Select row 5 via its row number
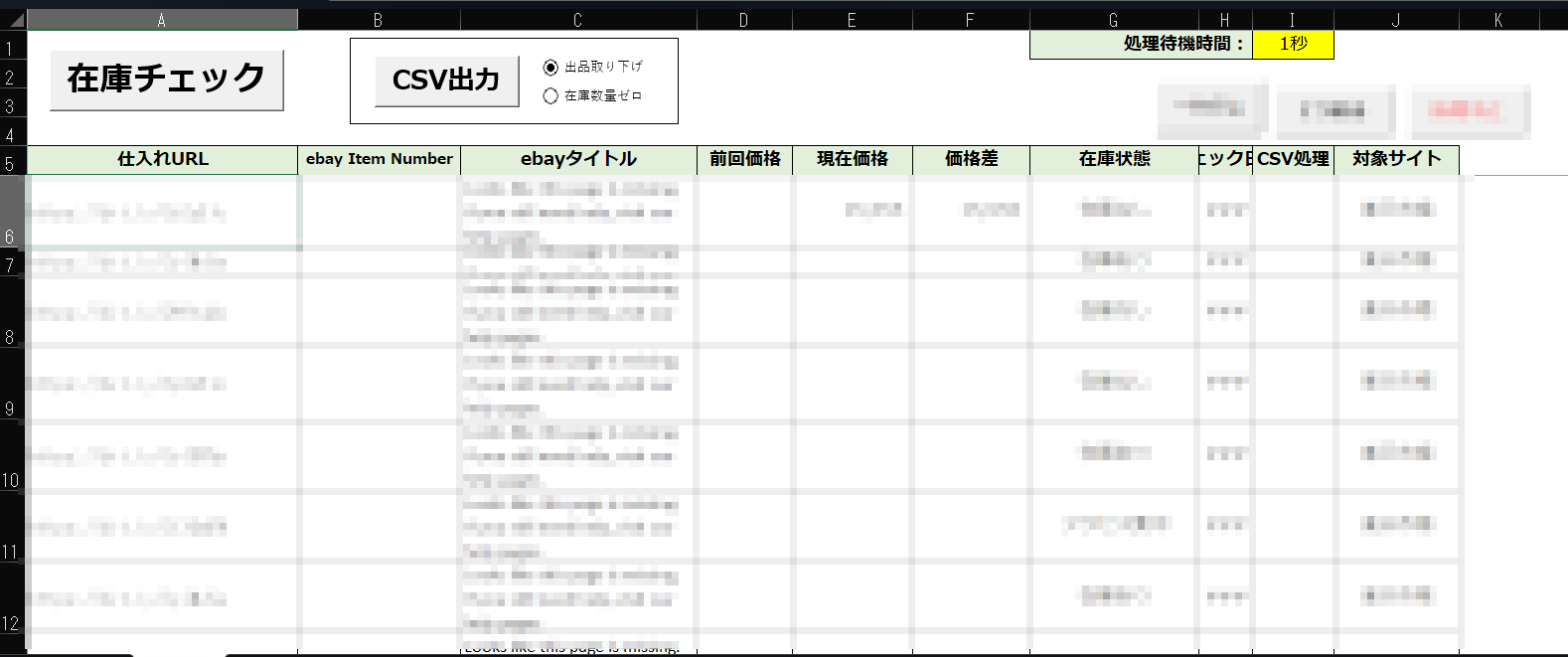This screenshot has height=657, width=1568. (x=11, y=162)
